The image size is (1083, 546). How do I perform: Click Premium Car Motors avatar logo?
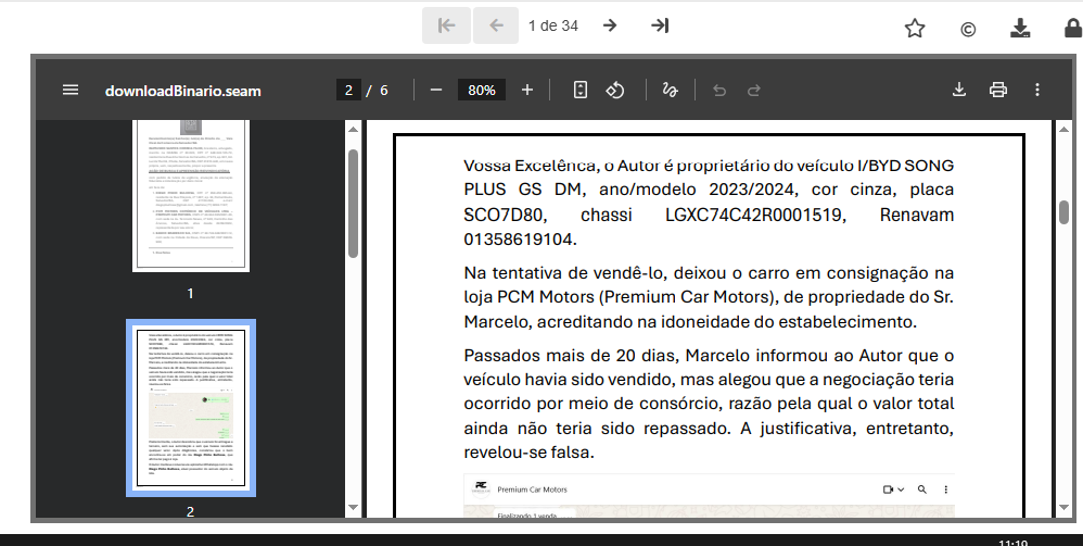[481, 489]
